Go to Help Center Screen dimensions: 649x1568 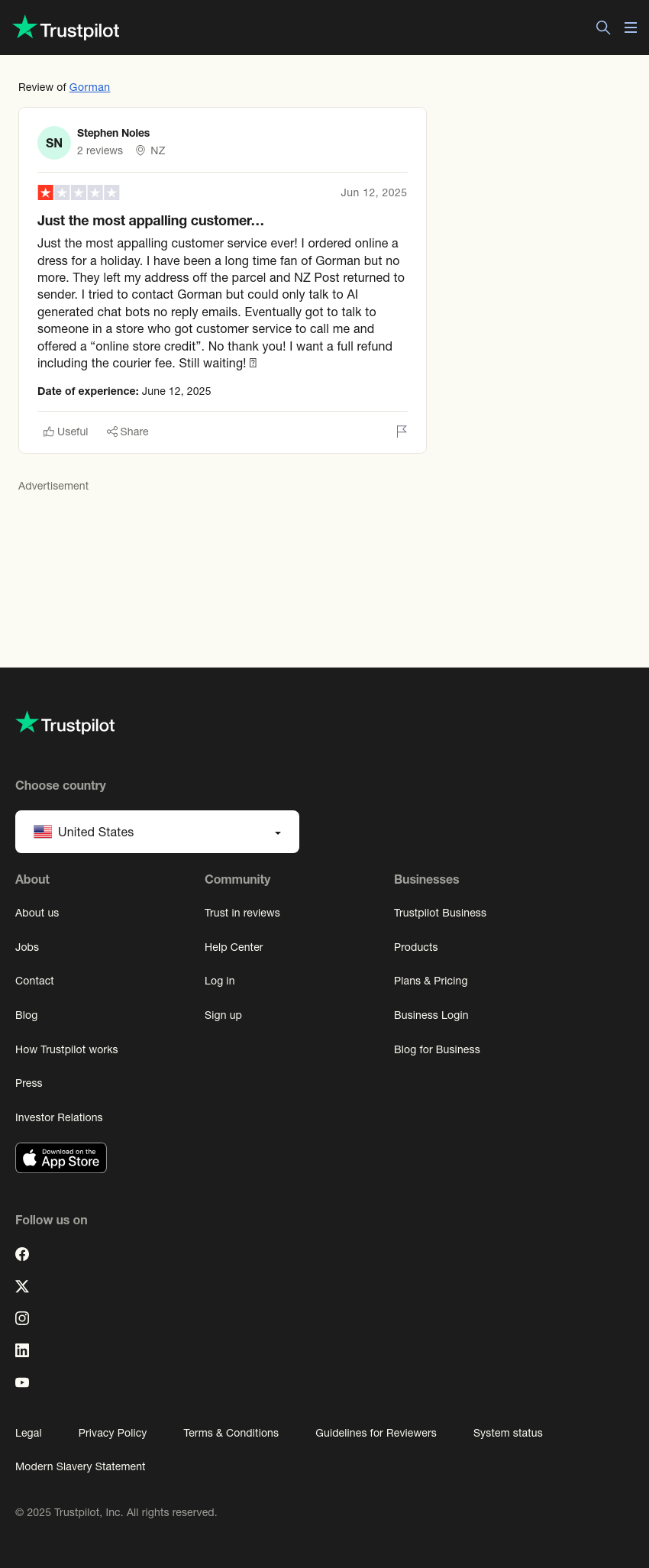234,947
